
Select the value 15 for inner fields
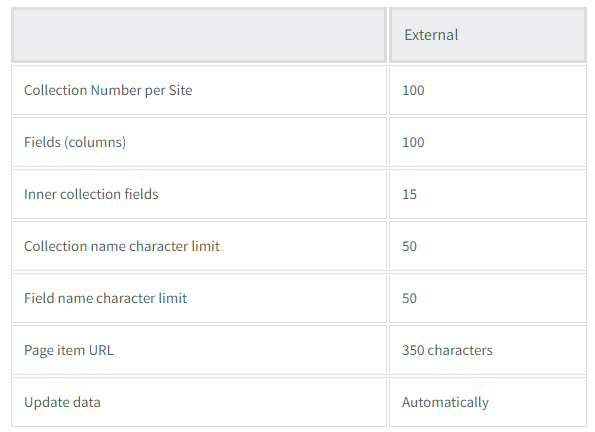tap(409, 194)
